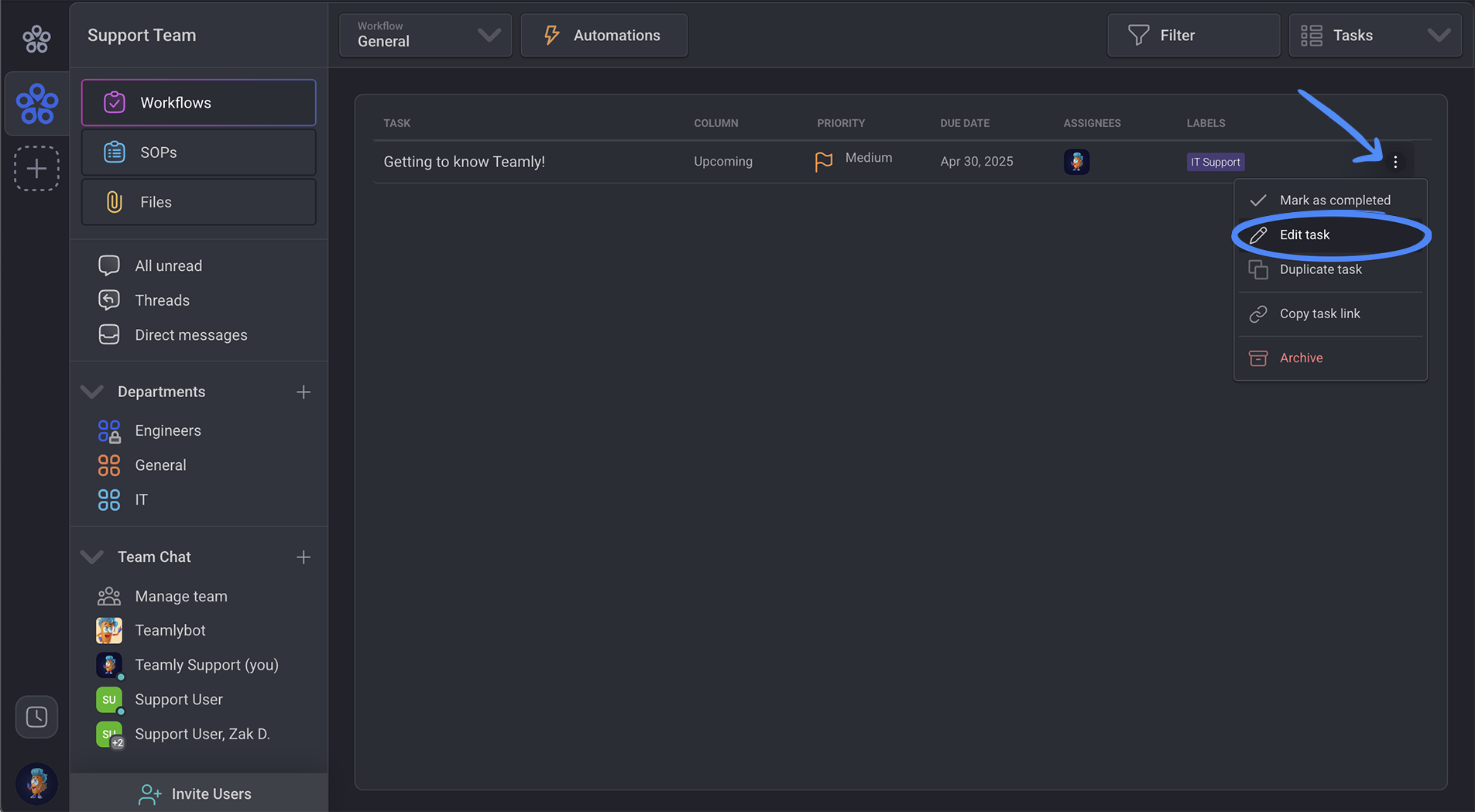
Task: Collapse the Departments section
Action: [92, 392]
